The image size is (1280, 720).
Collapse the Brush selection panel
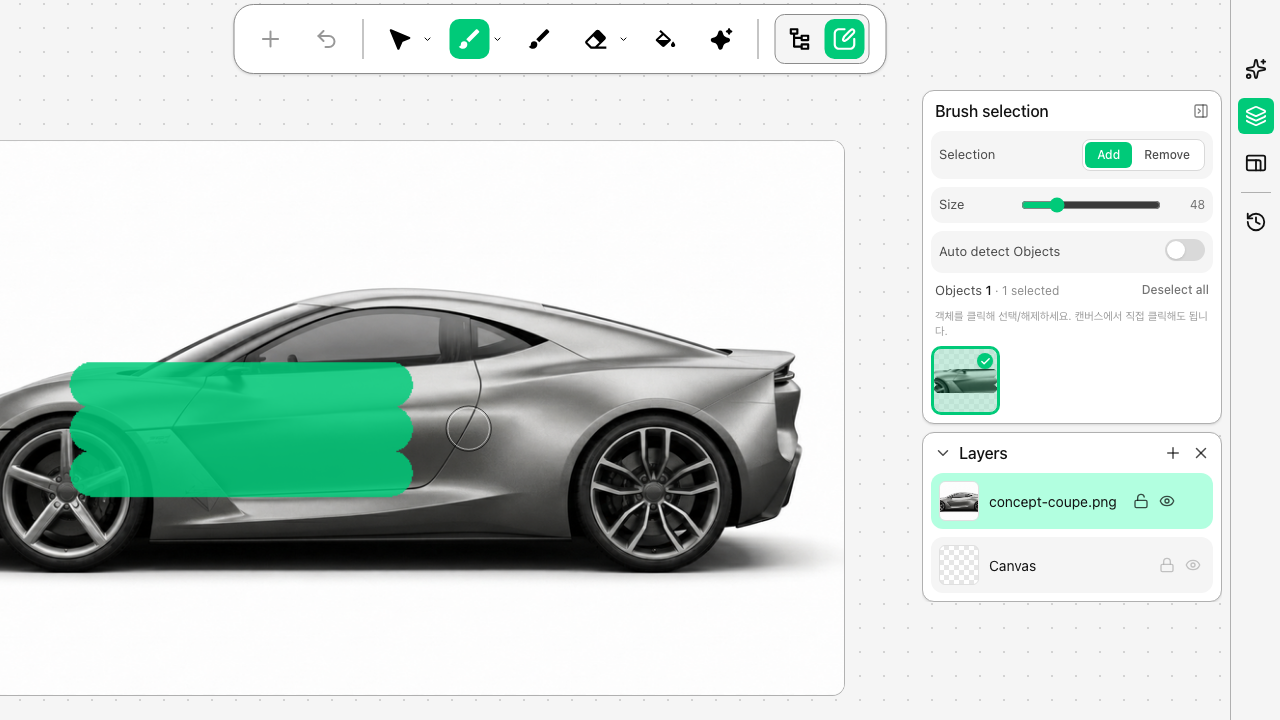coord(1201,111)
